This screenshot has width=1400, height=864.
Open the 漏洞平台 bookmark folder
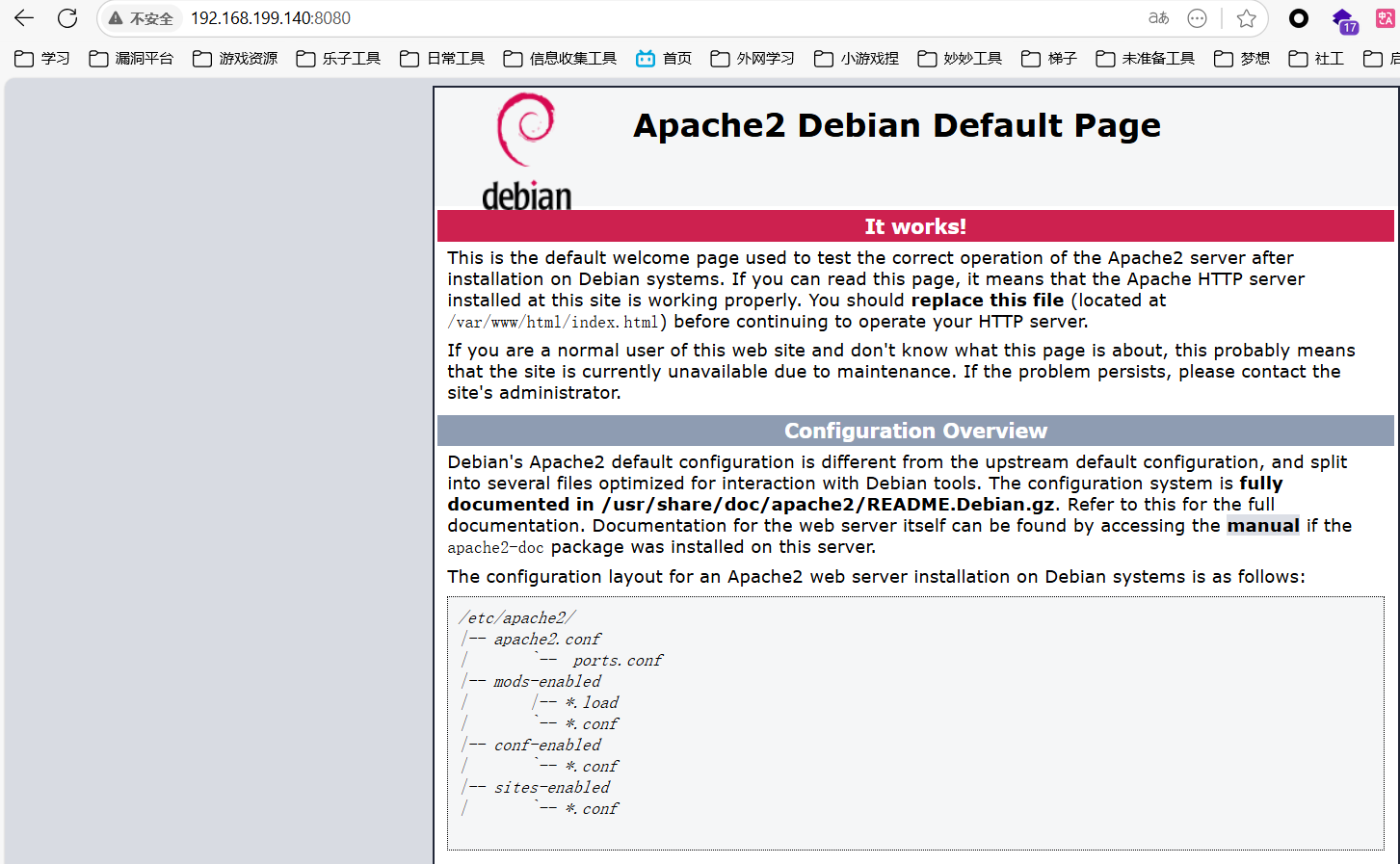tap(131, 59)
